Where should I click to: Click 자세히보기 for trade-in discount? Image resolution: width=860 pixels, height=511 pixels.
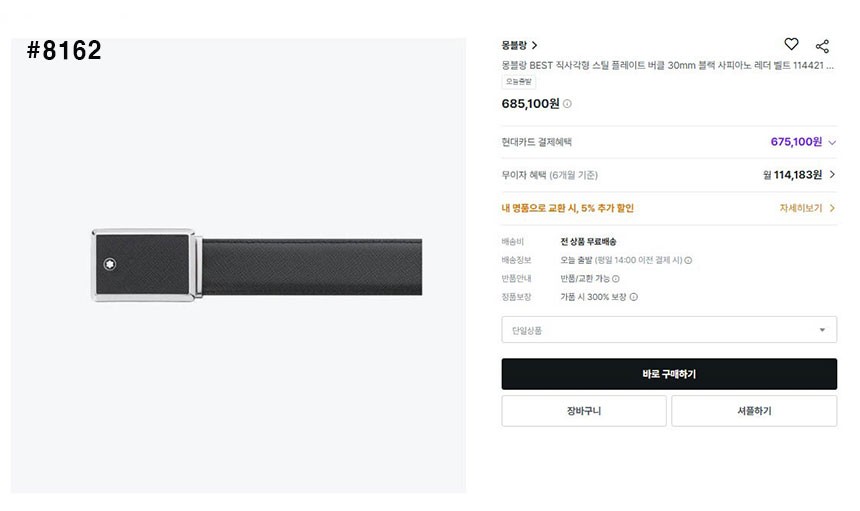pos(806,208)
